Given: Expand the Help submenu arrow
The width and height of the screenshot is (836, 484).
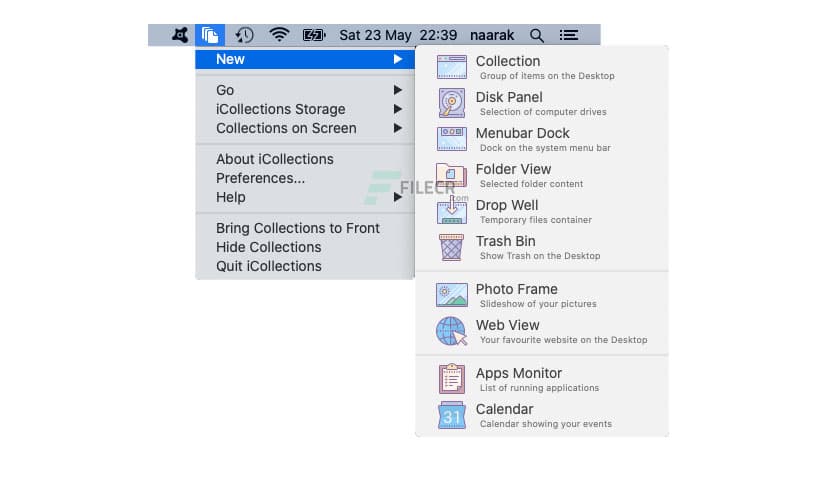Looking at the screenshot, I should pyautogui.click(x=398, y=197).
